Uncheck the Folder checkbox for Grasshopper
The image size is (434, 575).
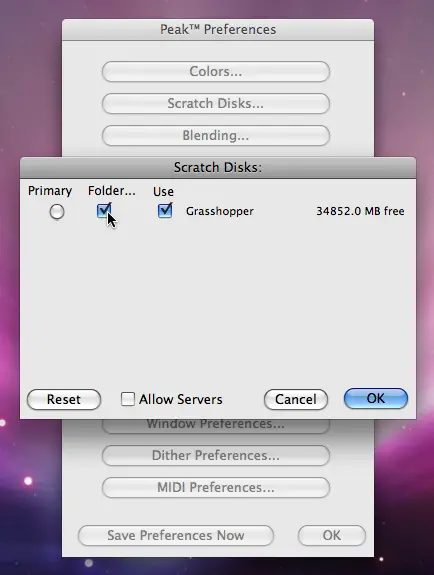pos(104,210)
